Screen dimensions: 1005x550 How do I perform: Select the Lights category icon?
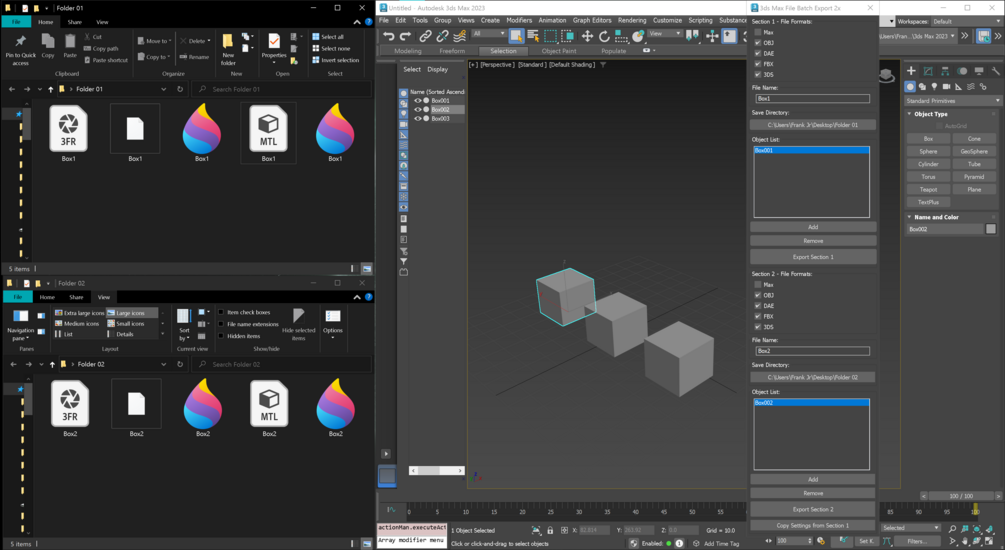click(x=934, y=87)
